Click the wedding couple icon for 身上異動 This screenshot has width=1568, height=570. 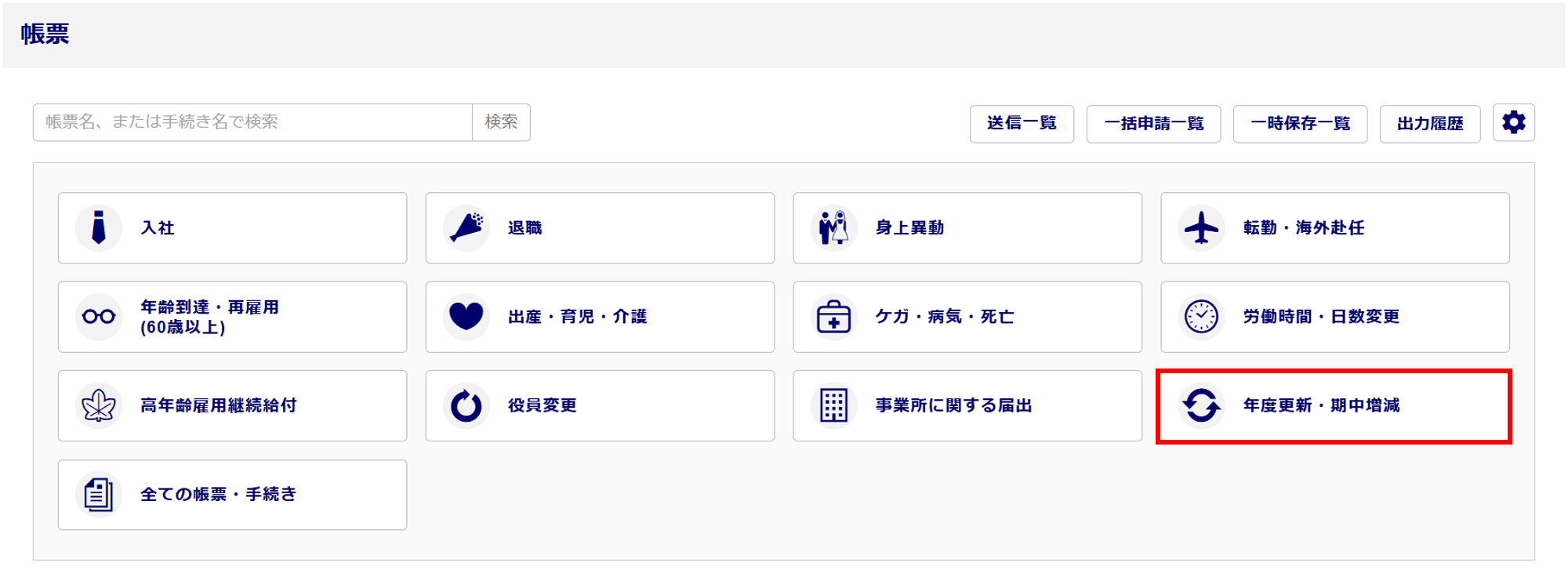coord(833,228)
